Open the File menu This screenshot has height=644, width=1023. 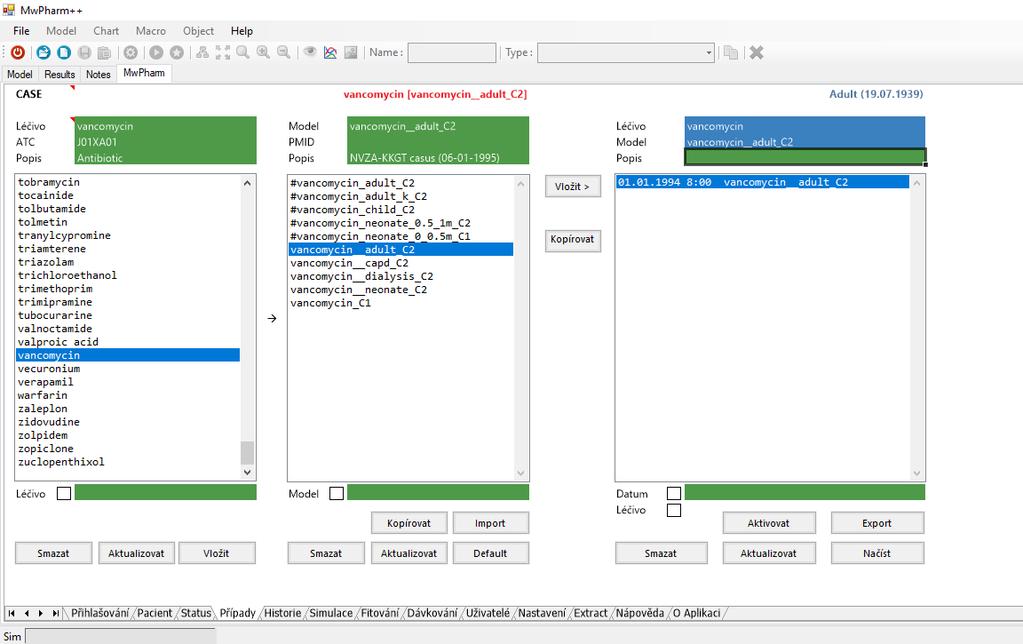tap(21, 31)
